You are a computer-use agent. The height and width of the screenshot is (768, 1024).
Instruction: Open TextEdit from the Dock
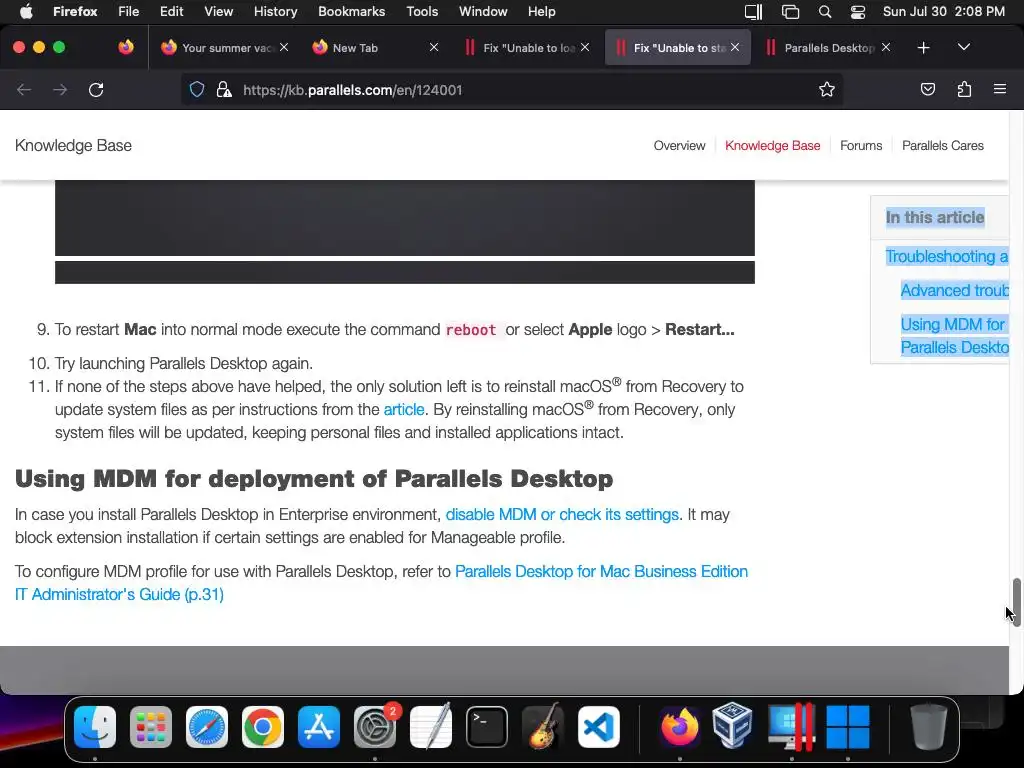[431, 727]
